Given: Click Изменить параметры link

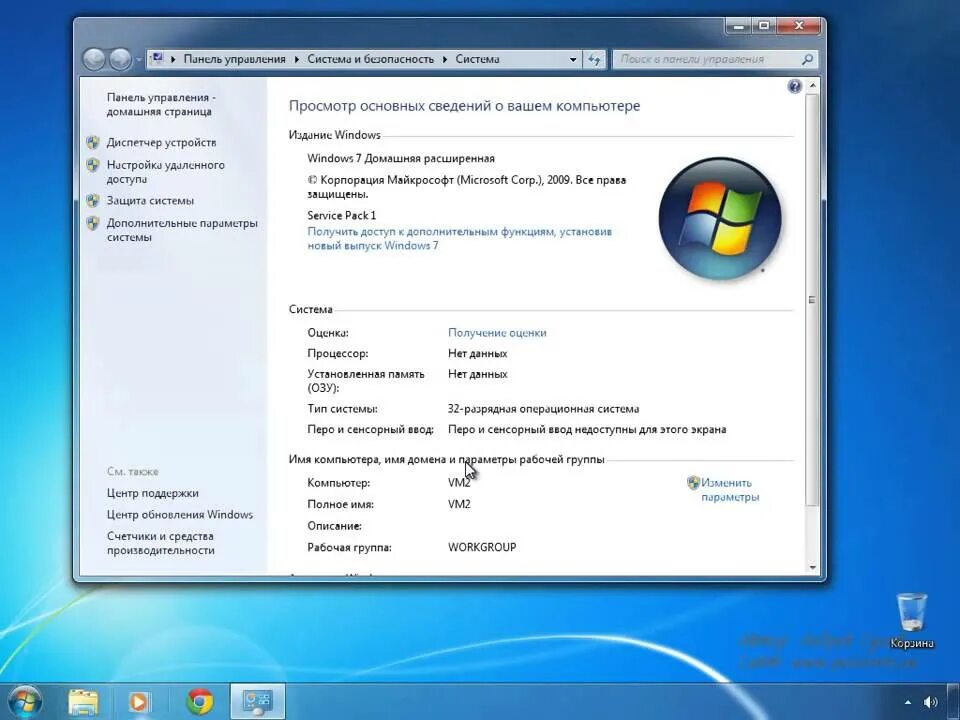Looking at the screenshot, I should click(730, 490).
